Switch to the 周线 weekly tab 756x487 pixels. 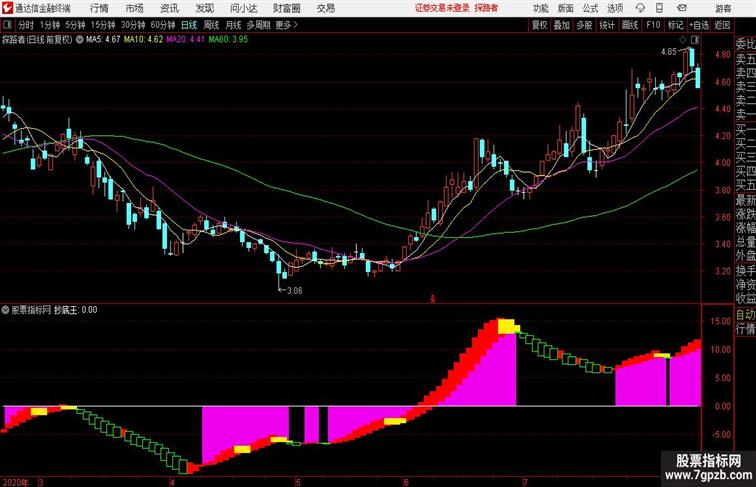click(x=211, y=25)
